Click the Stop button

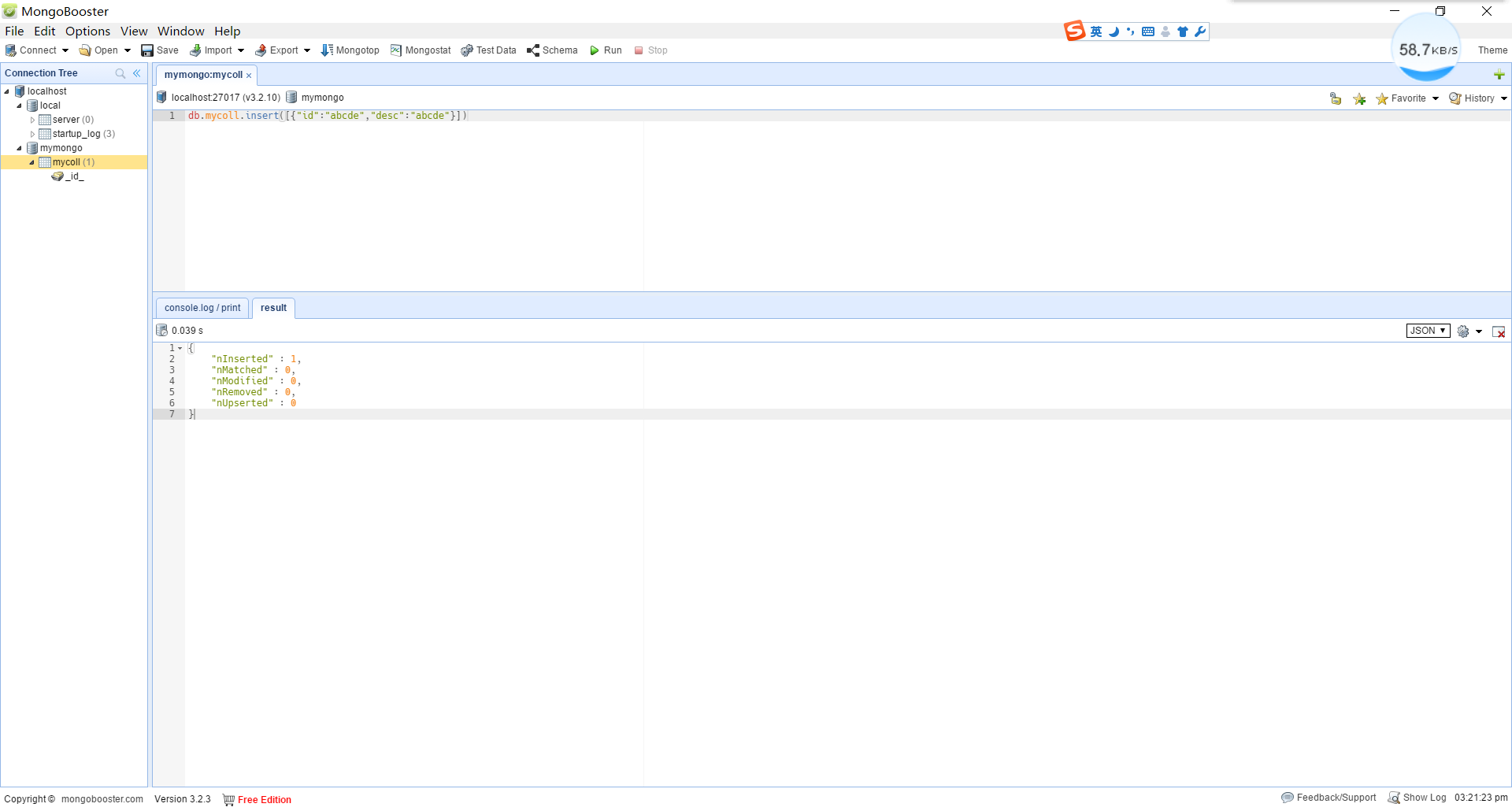point(650,50)
